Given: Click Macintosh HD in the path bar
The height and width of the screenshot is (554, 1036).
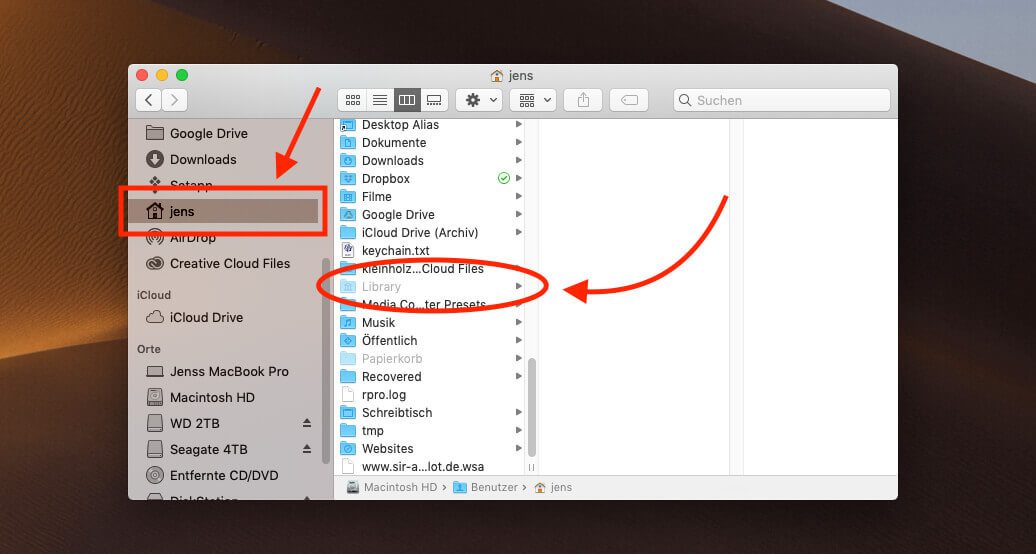Looking at the screenshot, I should pyautogui.click(x=392, y=487).
